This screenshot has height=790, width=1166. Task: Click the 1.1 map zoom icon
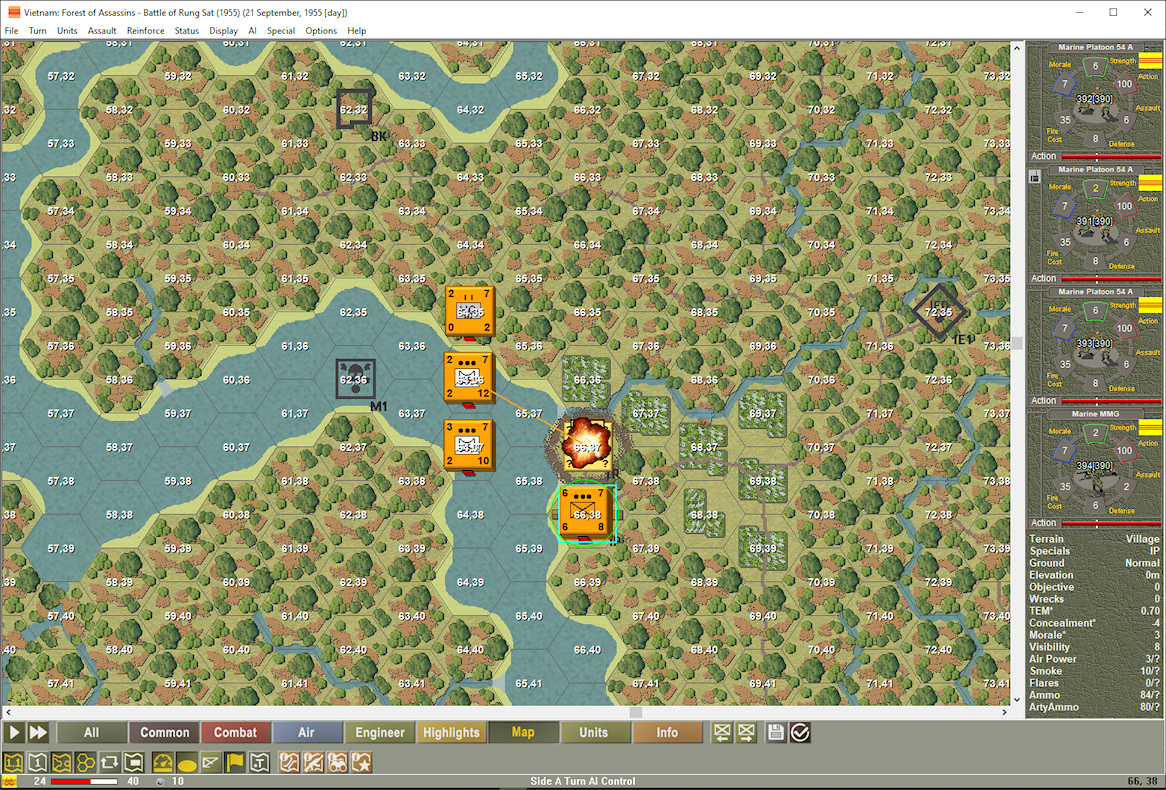tap(14, 762)
